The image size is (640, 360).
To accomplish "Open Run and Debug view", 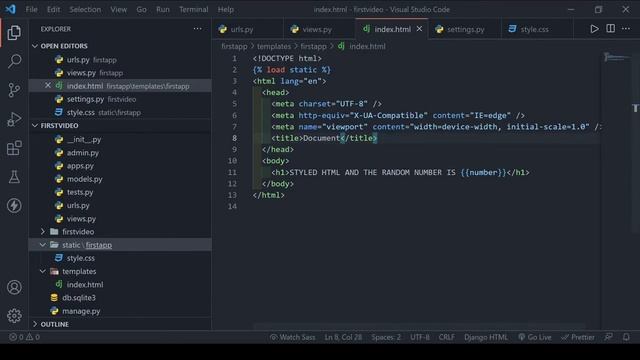I will (x=14, y=119).
